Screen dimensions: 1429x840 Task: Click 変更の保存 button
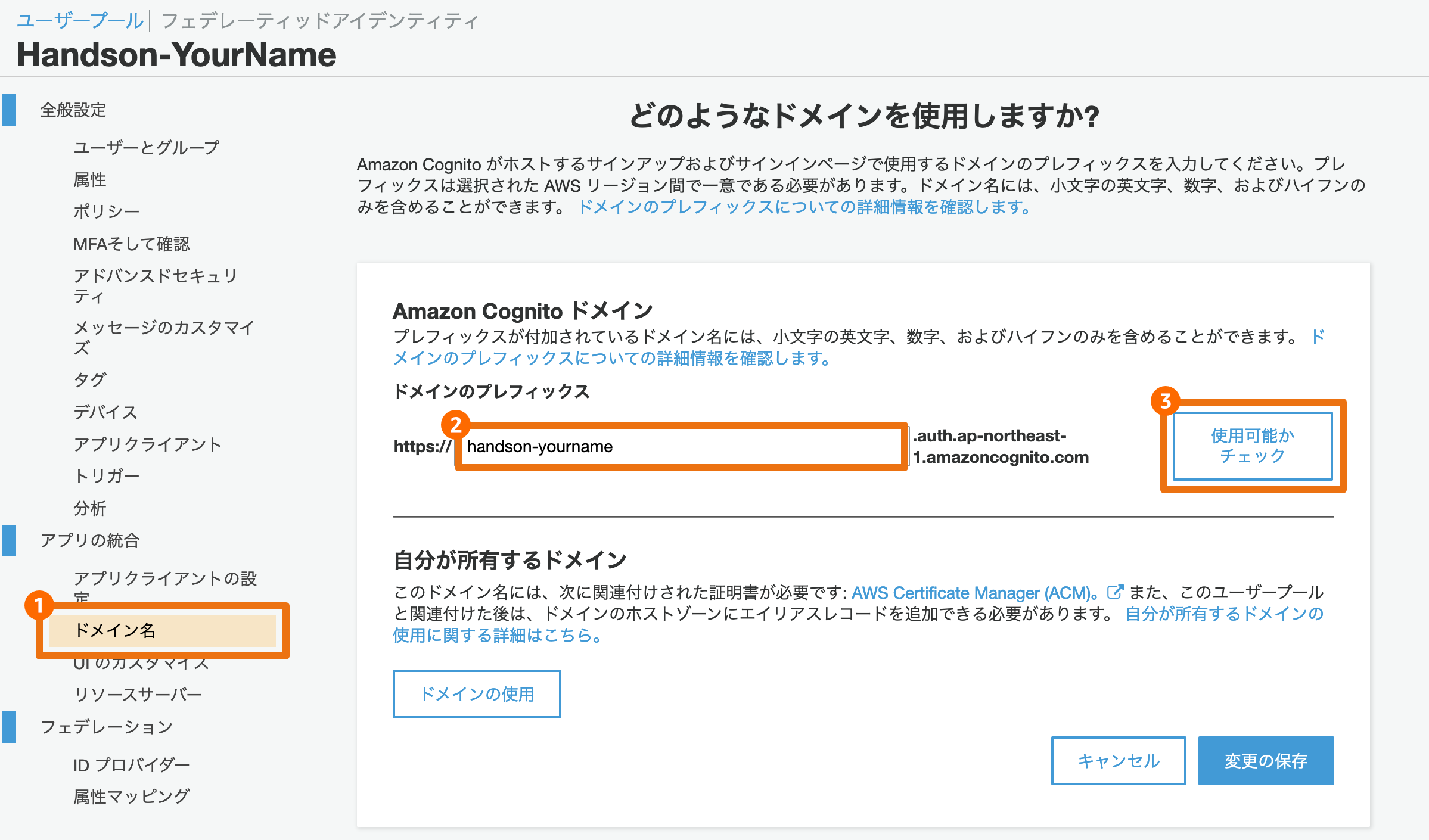click(1266, 761)
